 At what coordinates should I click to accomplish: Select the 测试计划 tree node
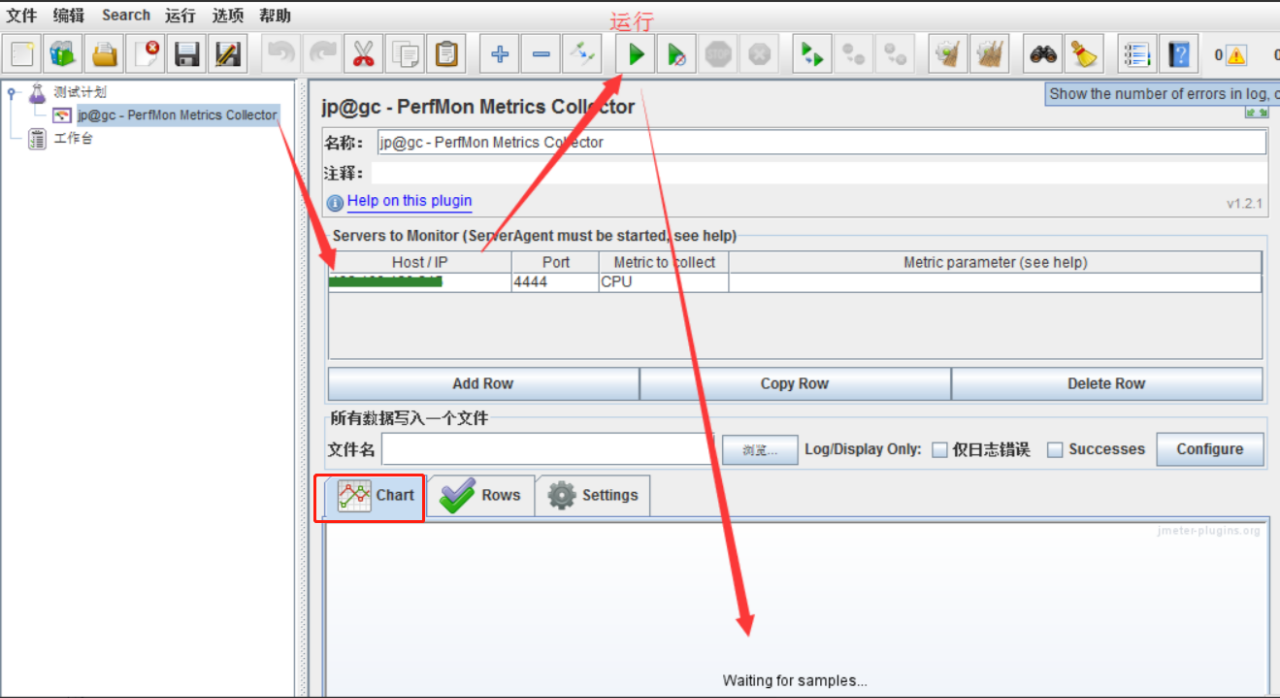[x=80, y=92]
